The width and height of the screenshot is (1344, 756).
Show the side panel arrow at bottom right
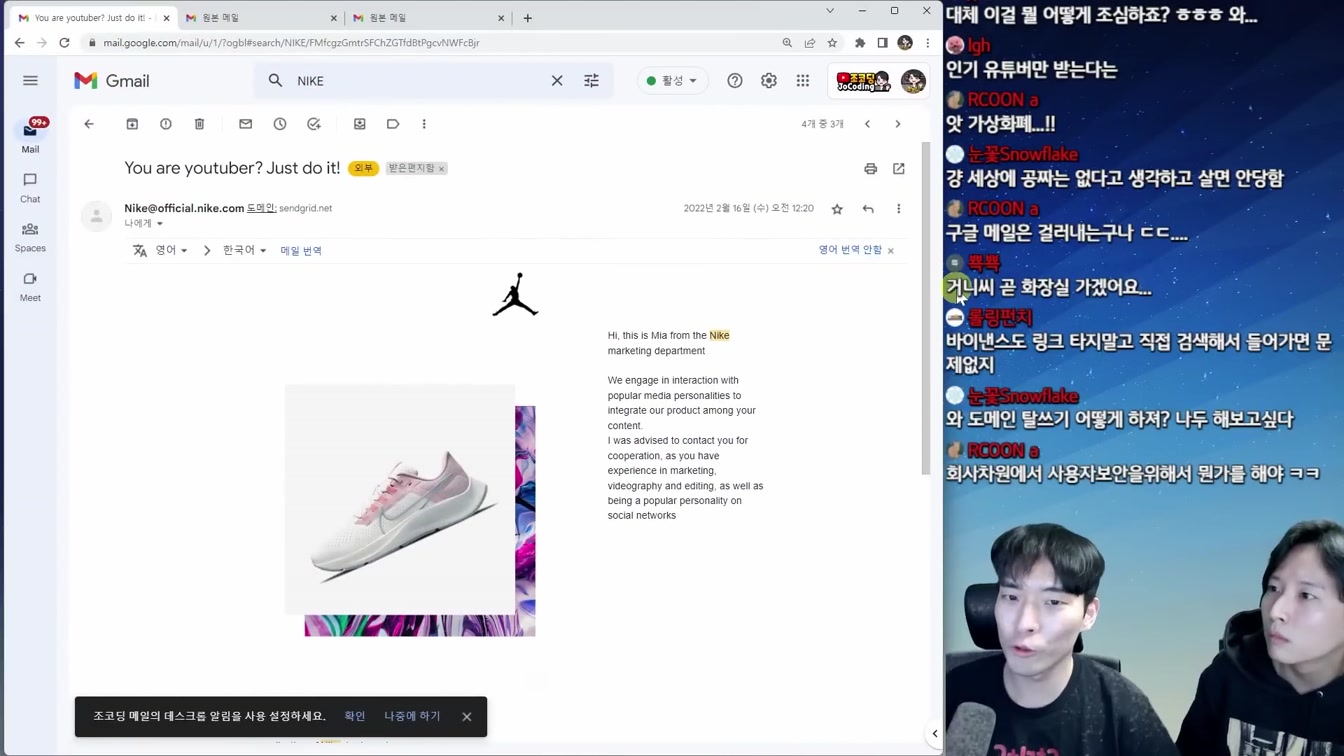point(935,734)
